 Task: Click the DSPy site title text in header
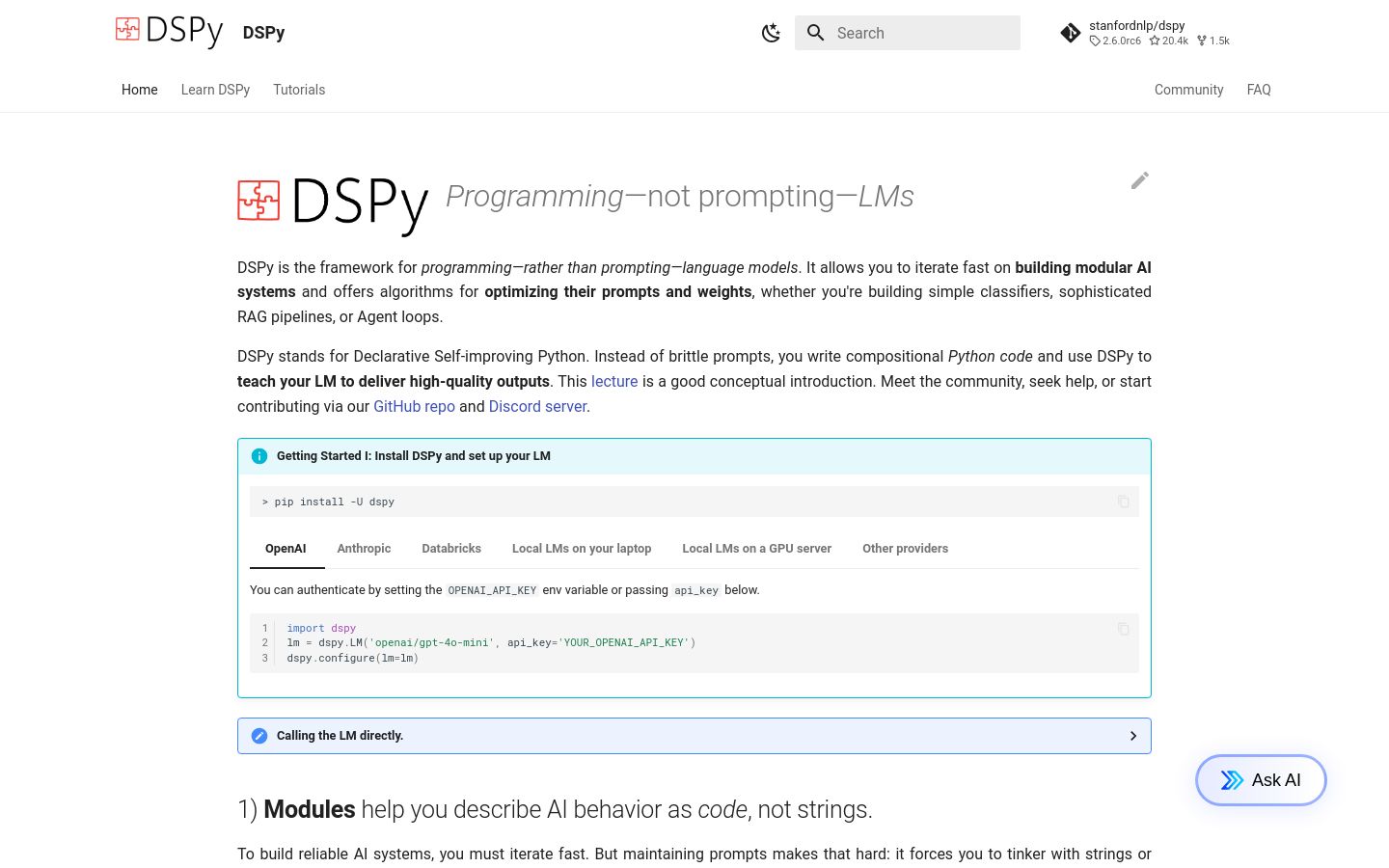(263, 33)
